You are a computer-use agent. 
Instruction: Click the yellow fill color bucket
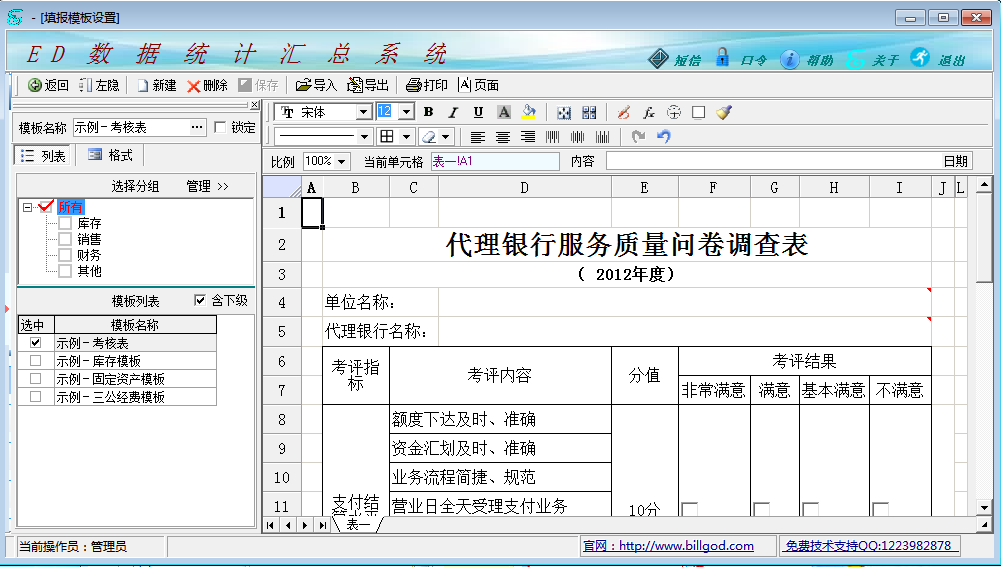(529, 112)
